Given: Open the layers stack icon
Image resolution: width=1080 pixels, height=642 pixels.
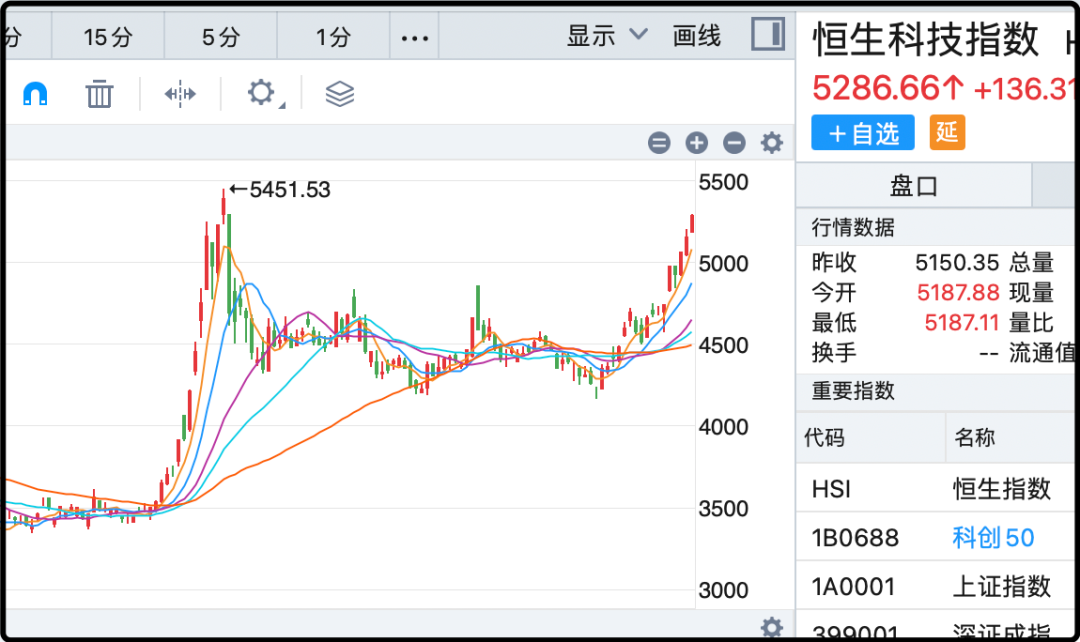Looking at the screenshot, I should pos(340,94).
